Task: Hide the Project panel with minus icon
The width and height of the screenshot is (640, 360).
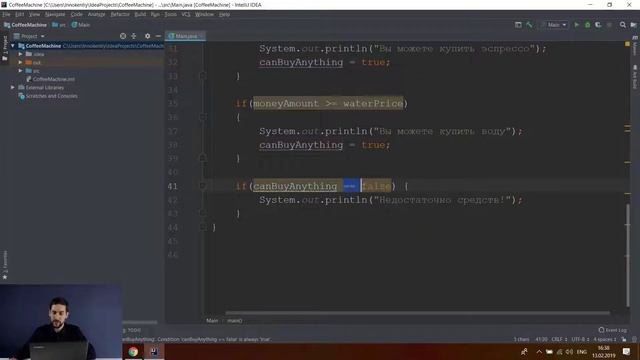Action: point(158,36)
